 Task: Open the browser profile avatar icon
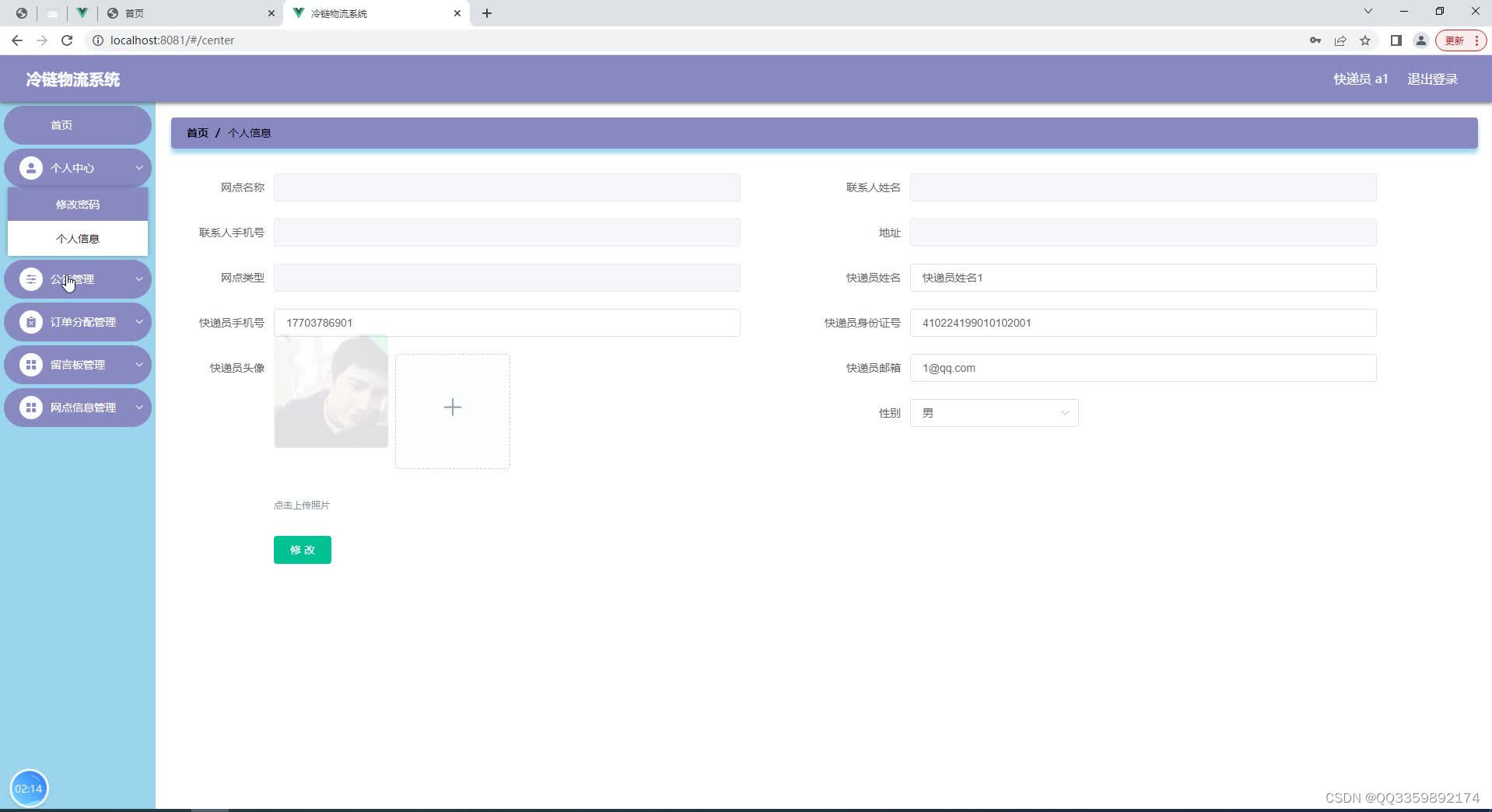[x=1421, y=40]
